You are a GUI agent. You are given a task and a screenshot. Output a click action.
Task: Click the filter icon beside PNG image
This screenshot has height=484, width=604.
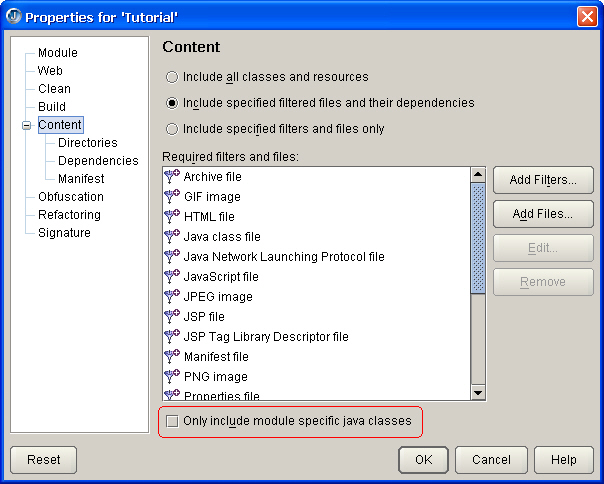(x=172, y=377)
